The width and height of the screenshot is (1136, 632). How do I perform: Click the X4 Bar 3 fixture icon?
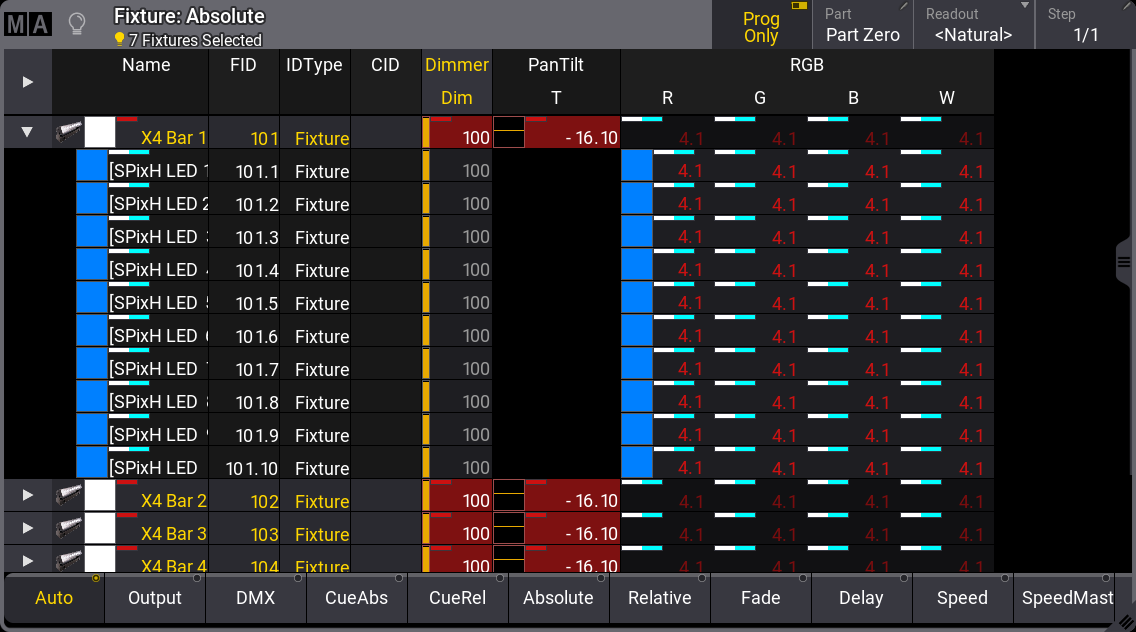[x=68, y=528]
